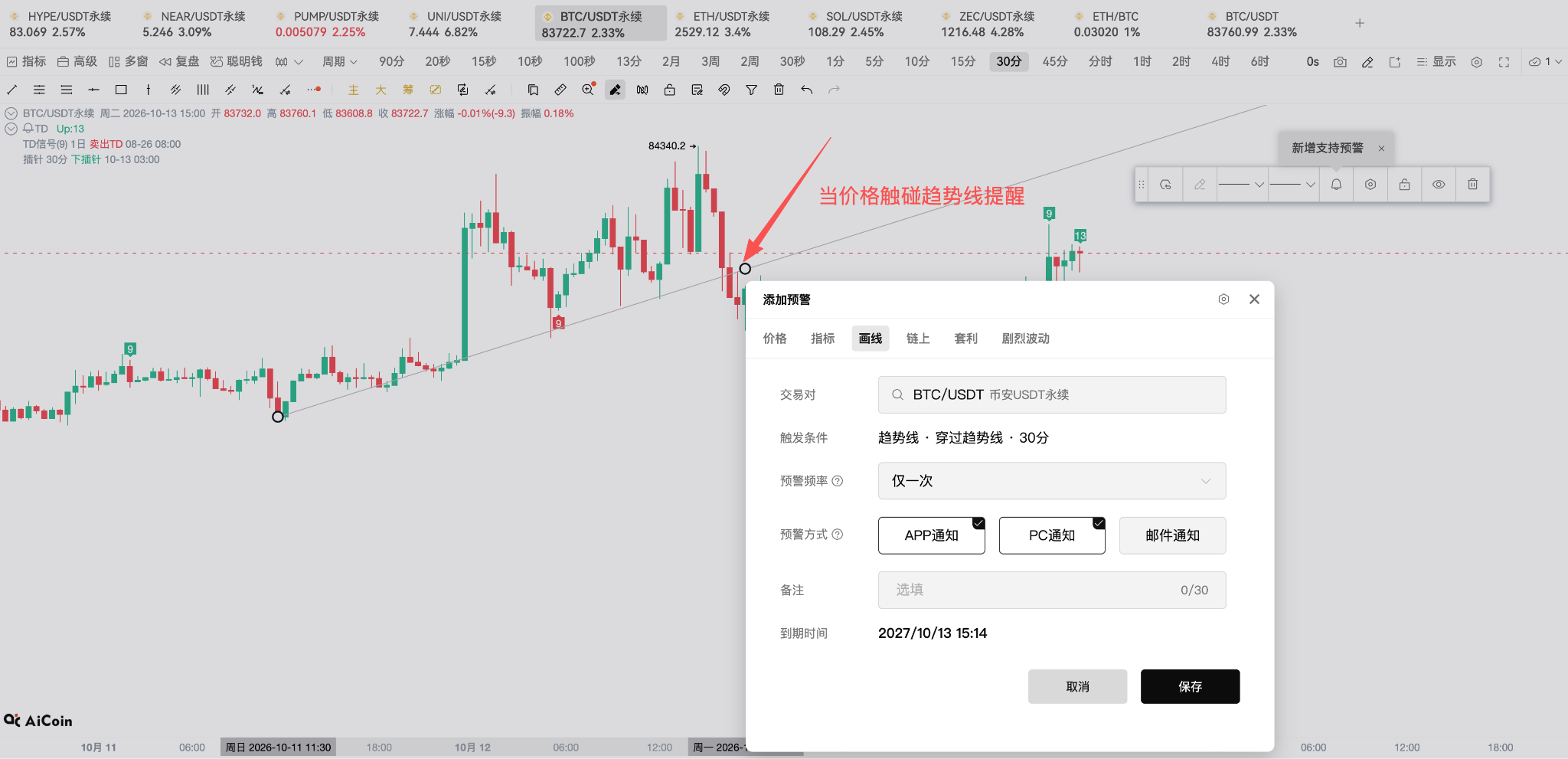Click the 主 main-force indicator icon
The height and width of the screenshot is (759, 1568).
coord(354,90)
